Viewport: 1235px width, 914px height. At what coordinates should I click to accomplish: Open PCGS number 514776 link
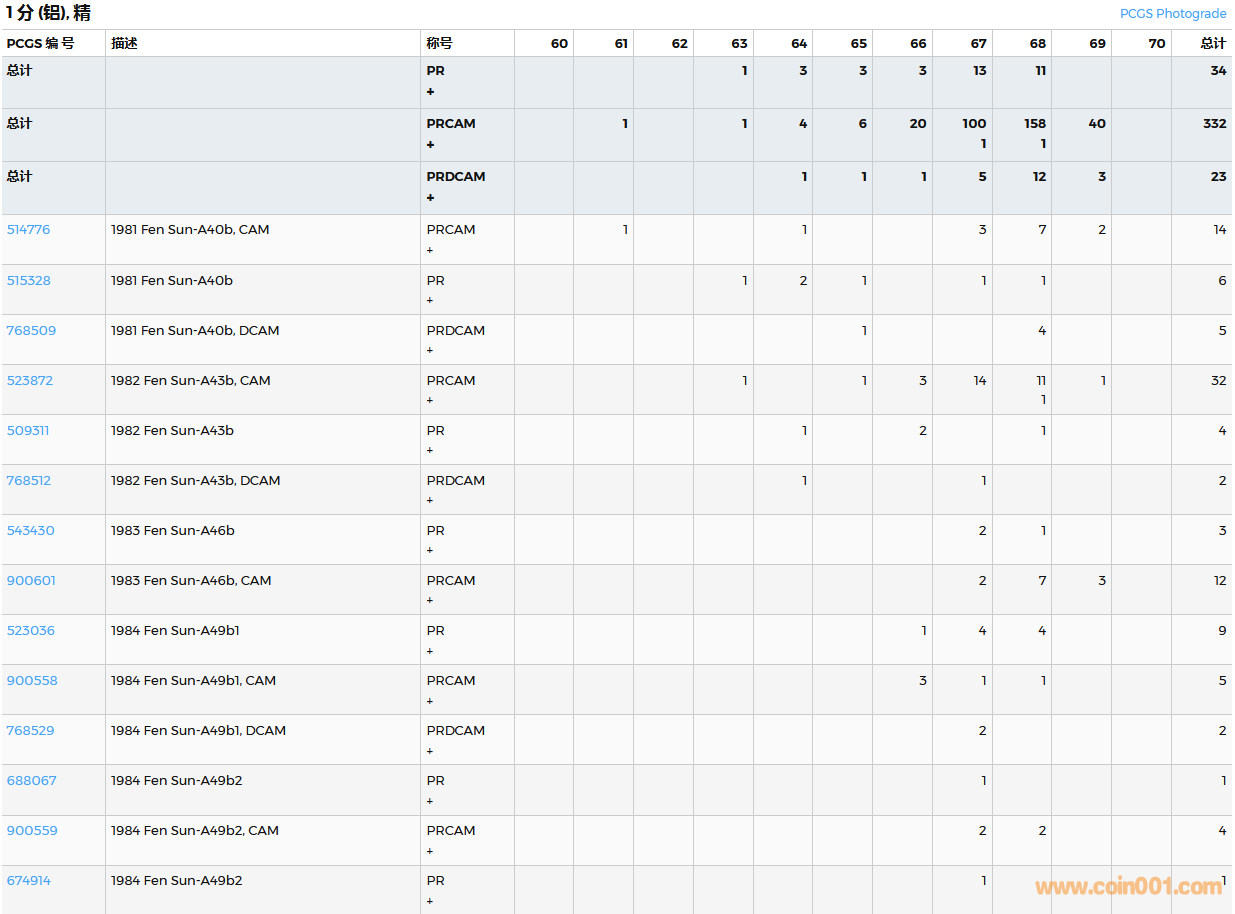coord(28,230)
